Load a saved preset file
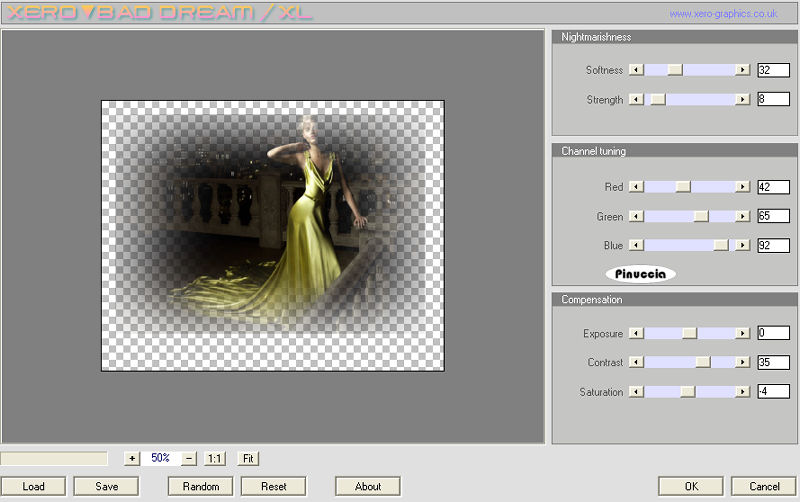This screenshot has height=502, width=800. pyautogui.click(x=33, y=486)
